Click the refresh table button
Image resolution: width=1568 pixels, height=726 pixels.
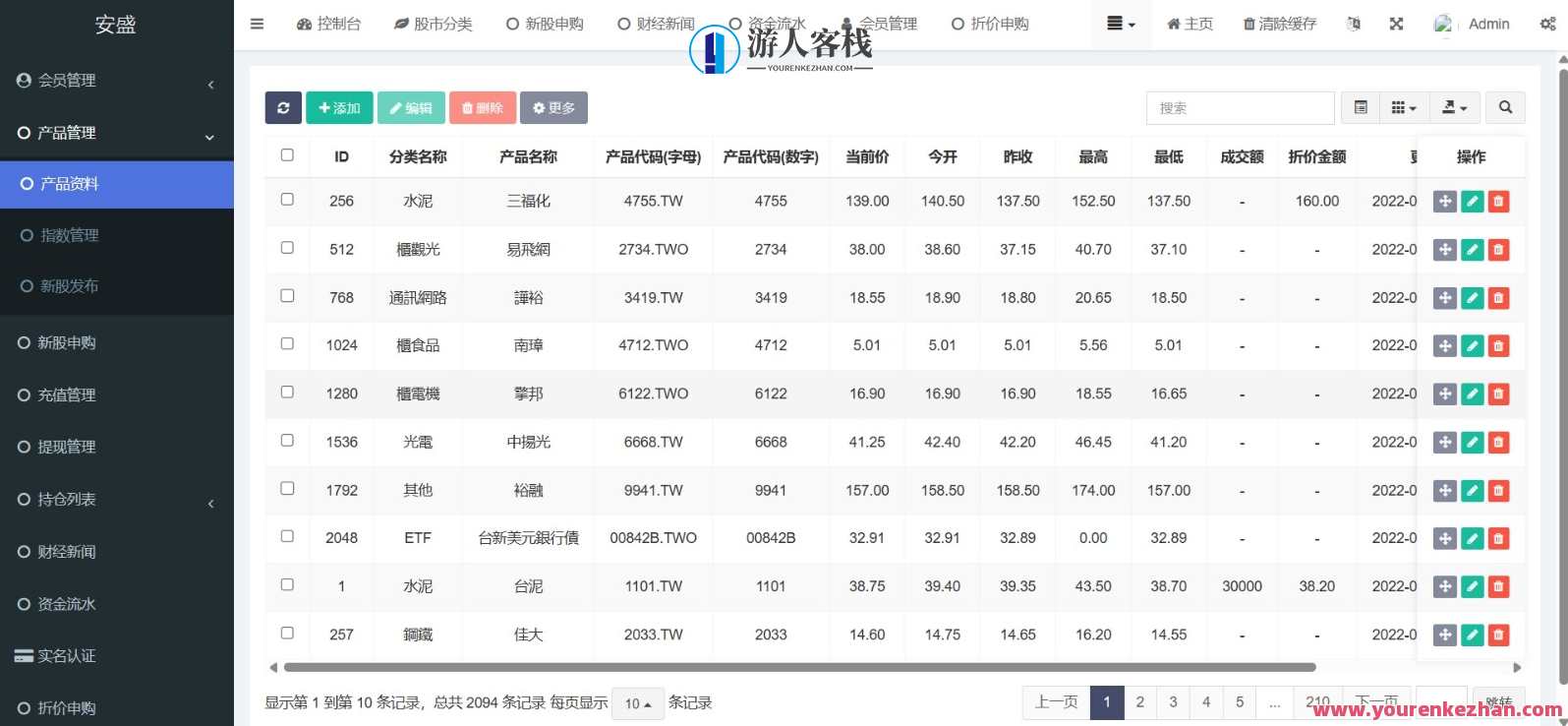pos(283,108)
